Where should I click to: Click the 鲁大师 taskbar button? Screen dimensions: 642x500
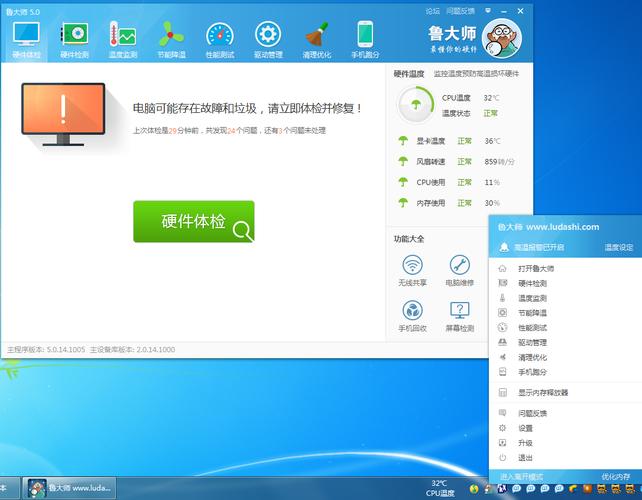69,488
